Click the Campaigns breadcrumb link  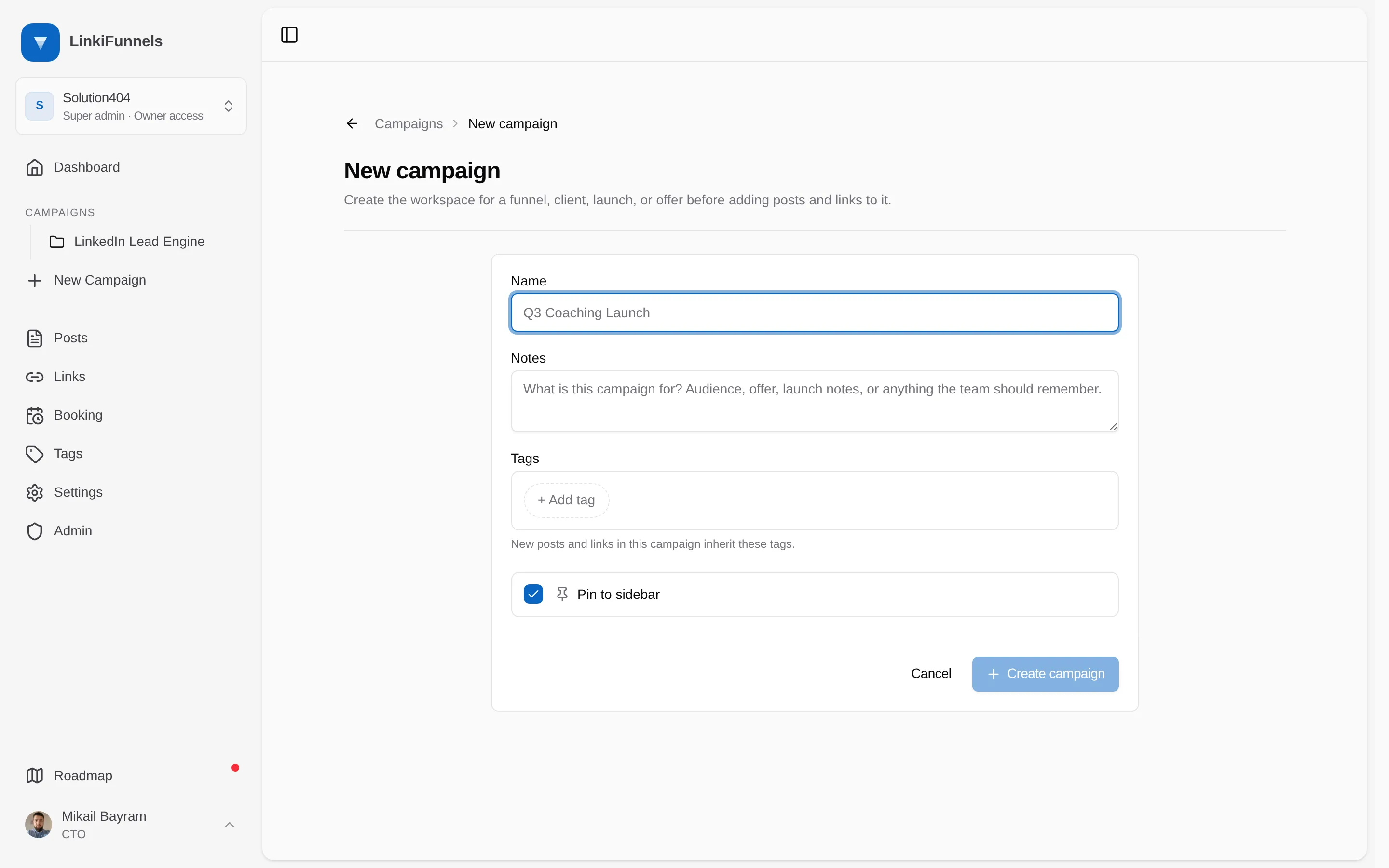409,123
